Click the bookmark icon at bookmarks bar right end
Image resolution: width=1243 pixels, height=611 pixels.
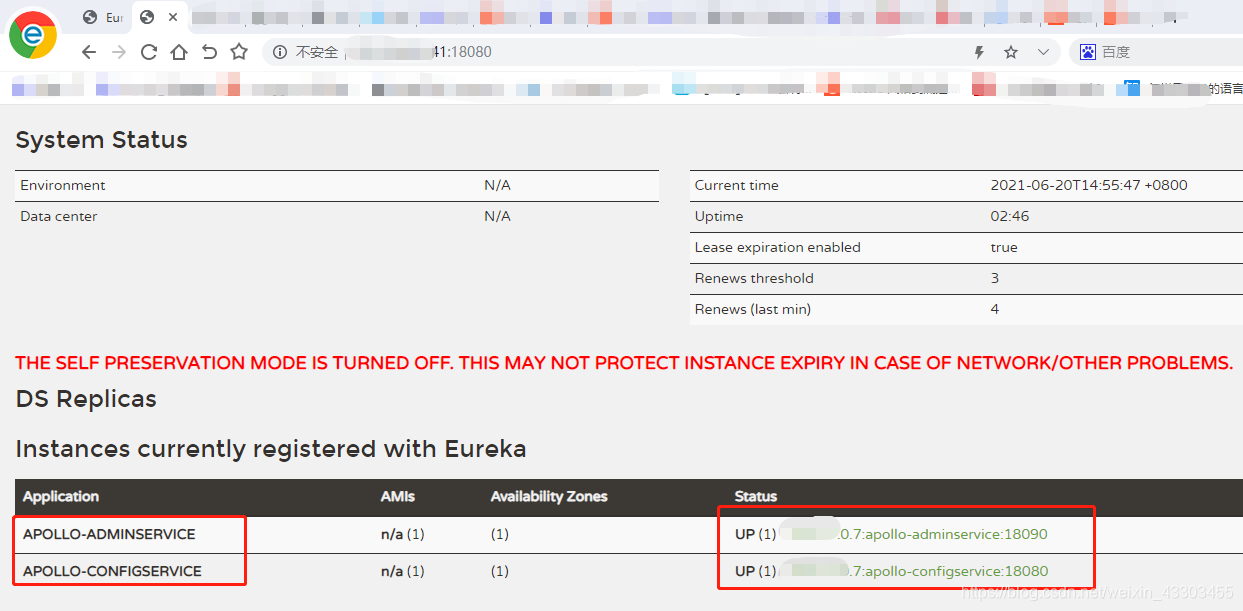click(x=1133, y=88)
